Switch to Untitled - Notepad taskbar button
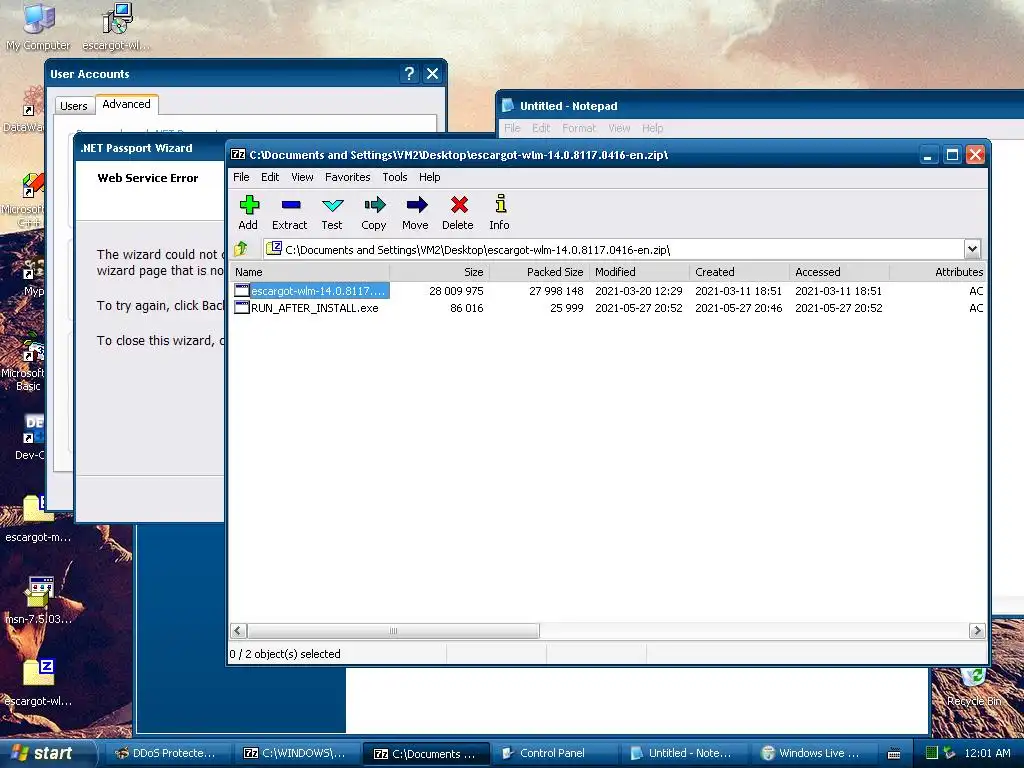This screenshot has height=768, width=1024. pos(682,753)
